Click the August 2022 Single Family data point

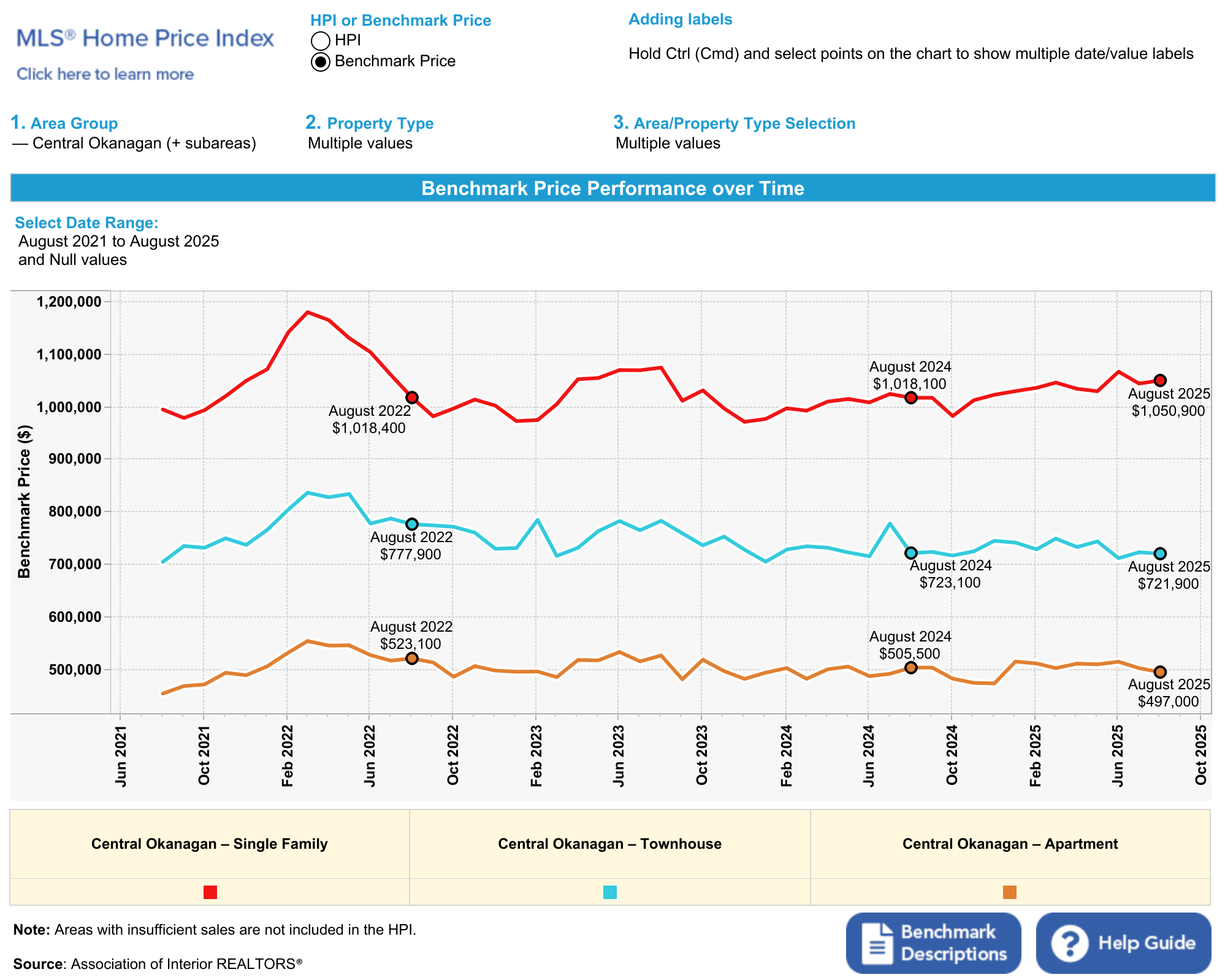click(x=412, y=398)
